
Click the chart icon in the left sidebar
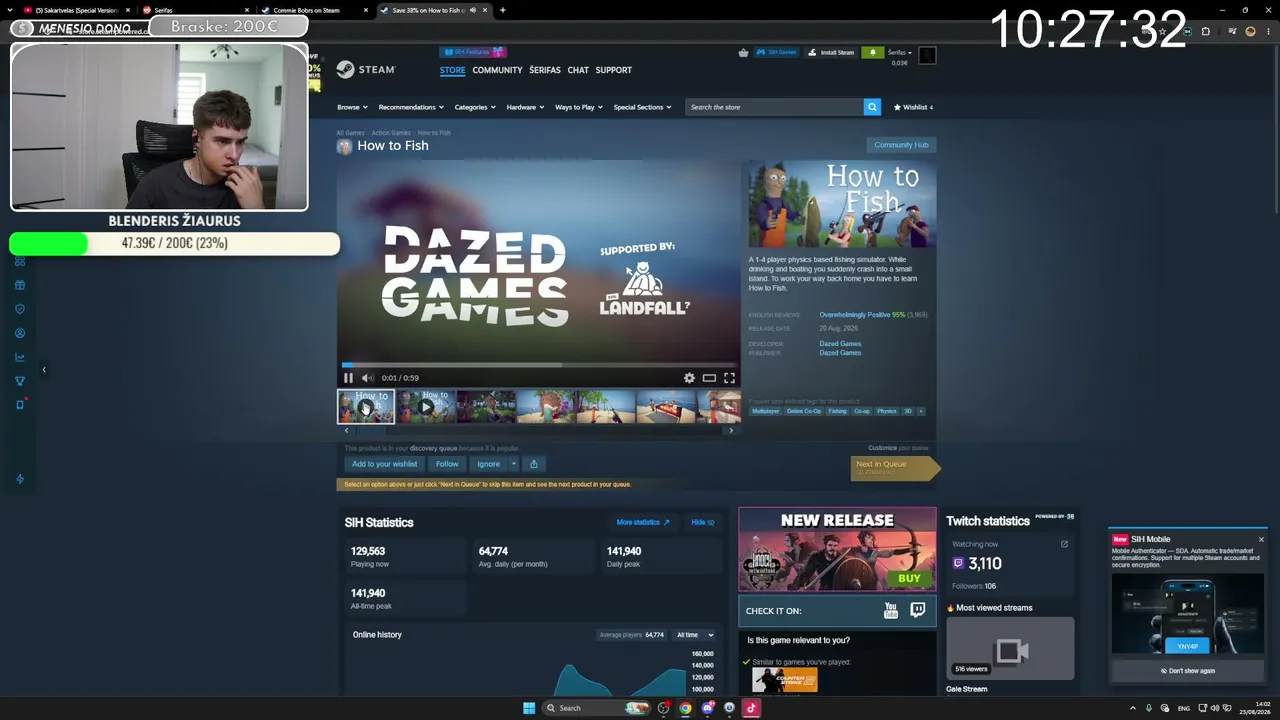[20, 357]
